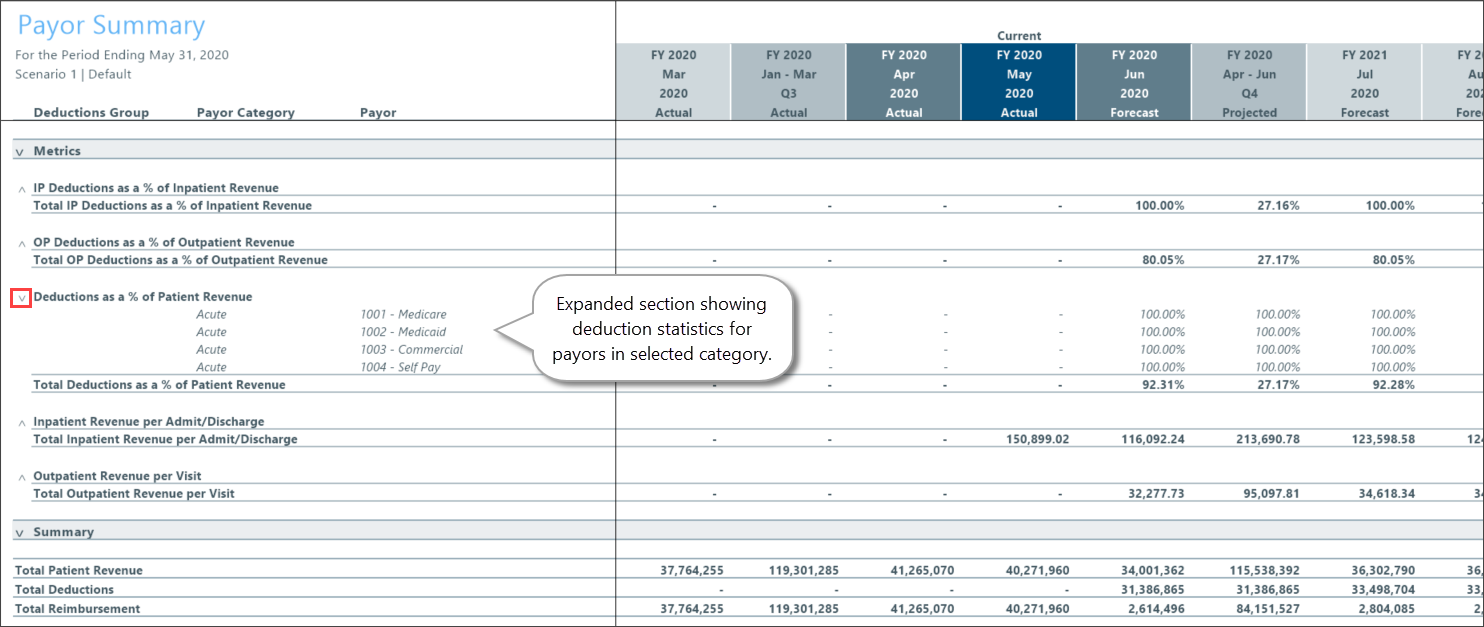Click 37,764,255 in the Total Patient Revenue row
The width and height of the screenshot is (1484, 627).
692,571
